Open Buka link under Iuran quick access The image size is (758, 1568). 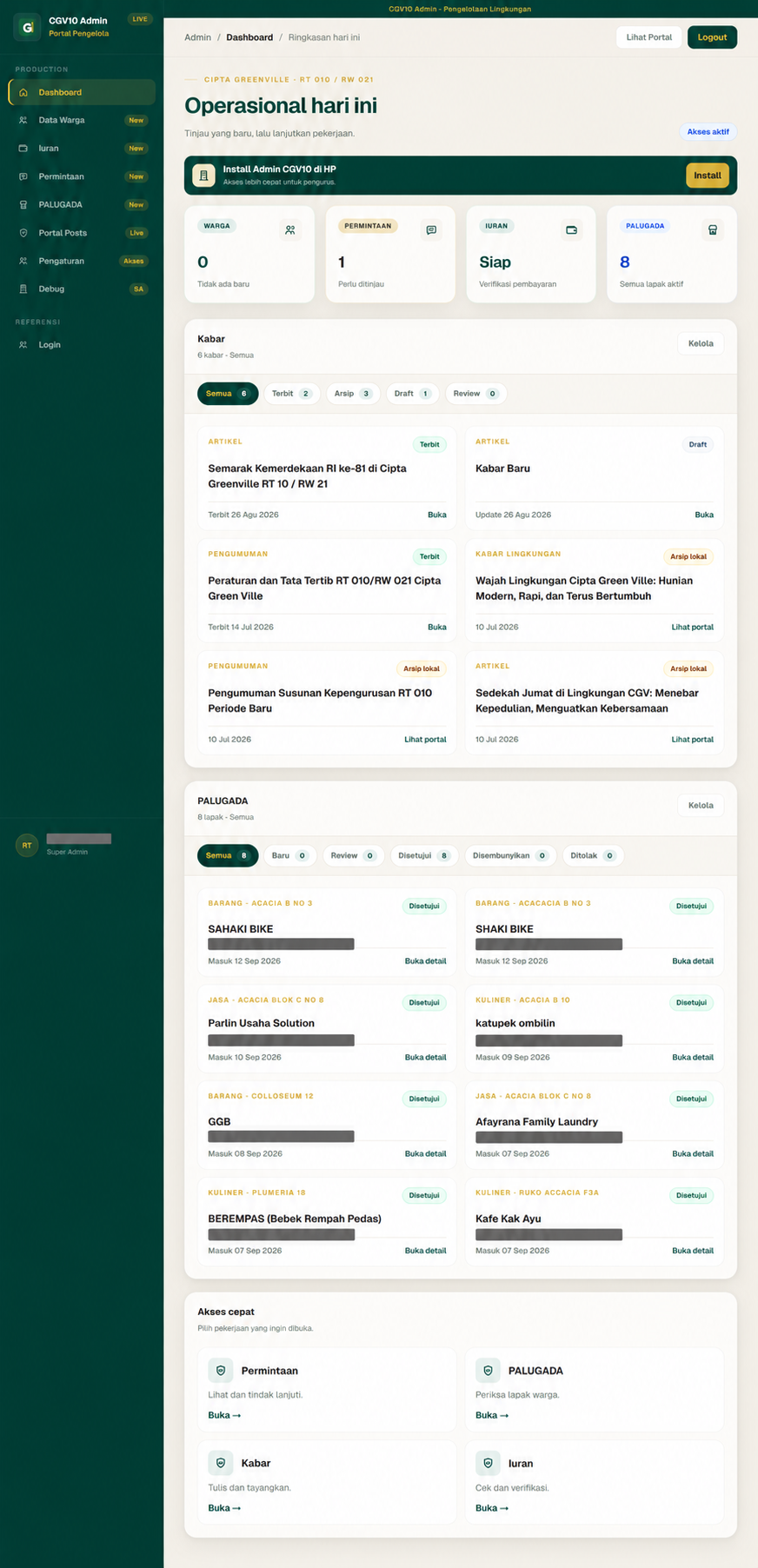[492, 1508]
